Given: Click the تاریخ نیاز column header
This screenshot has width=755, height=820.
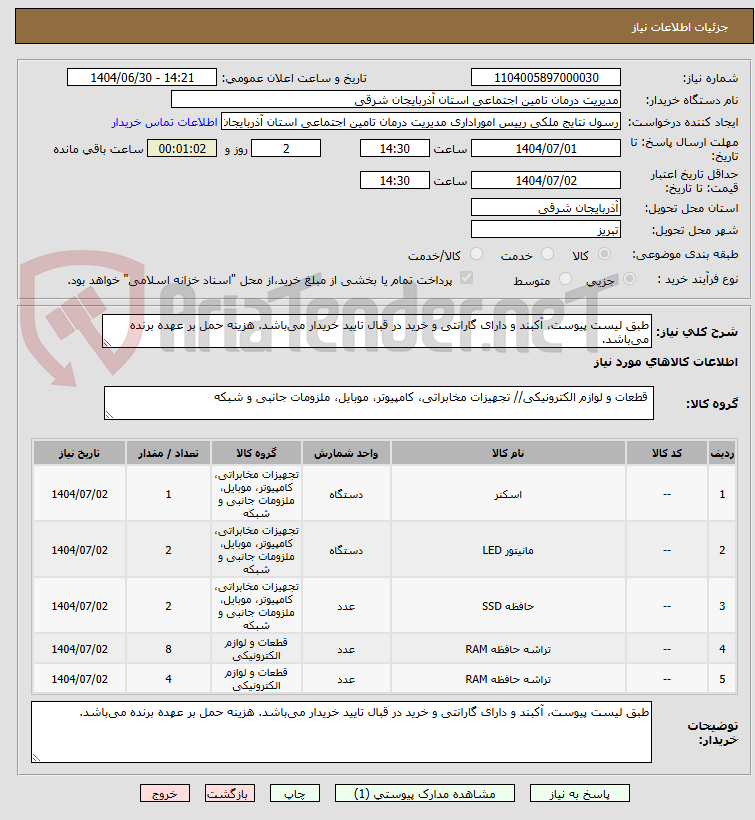Looking at the screenshot, I should point(79,453).
